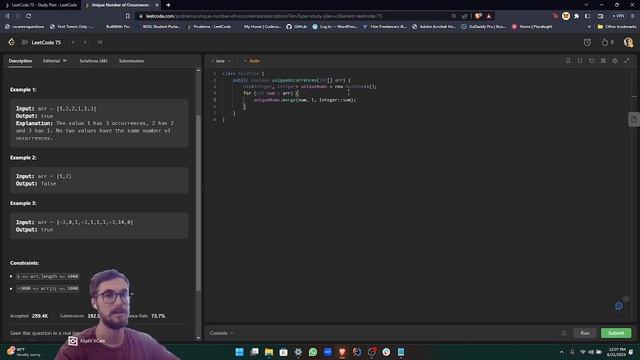Click the Brave Rewards triangle icon

[489, 16]
